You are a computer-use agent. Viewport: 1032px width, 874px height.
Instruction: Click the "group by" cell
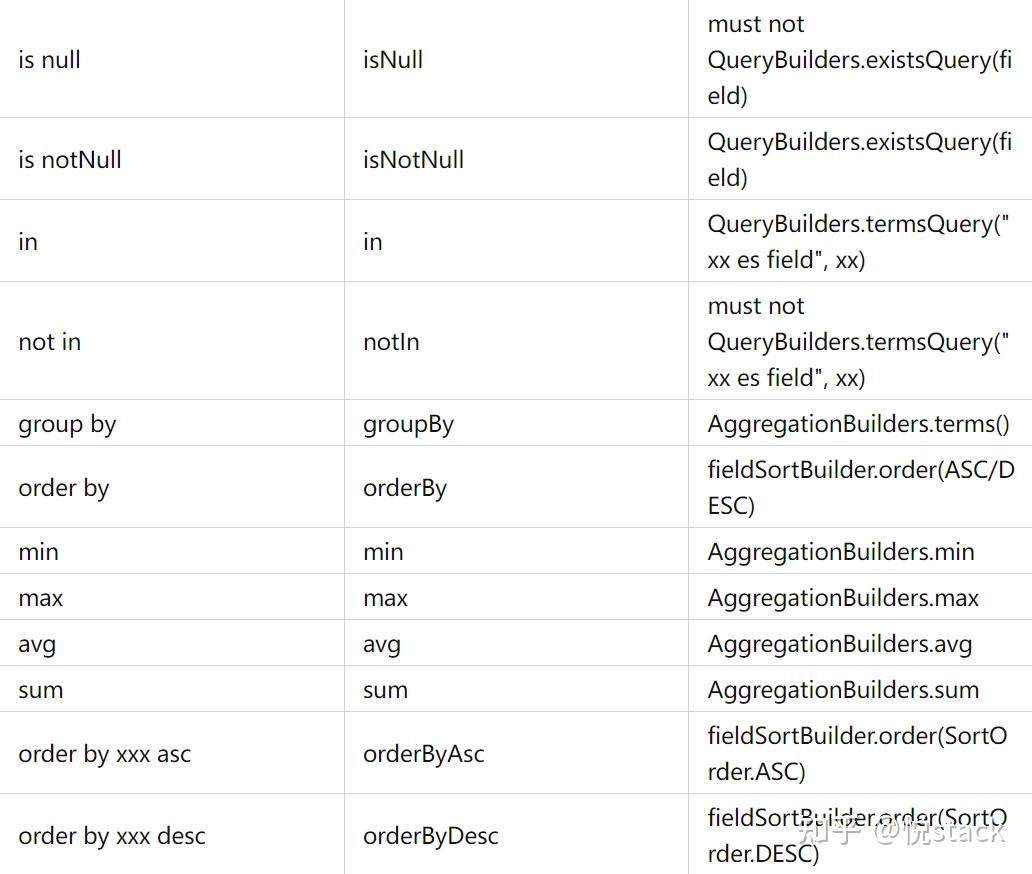[67, 424]
